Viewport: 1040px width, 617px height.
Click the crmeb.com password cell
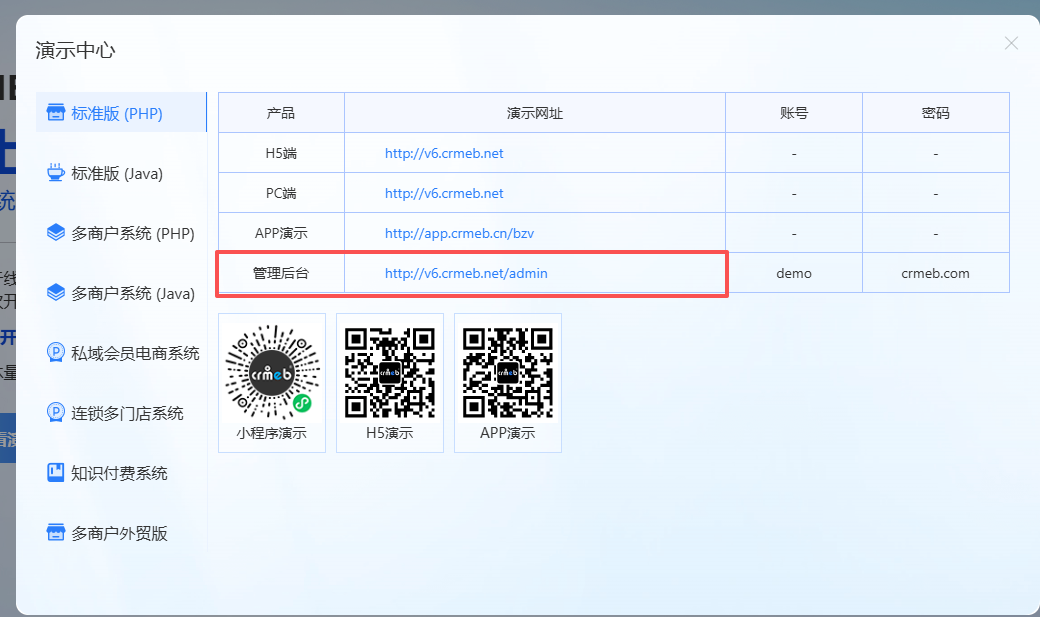tap(935, 273)
